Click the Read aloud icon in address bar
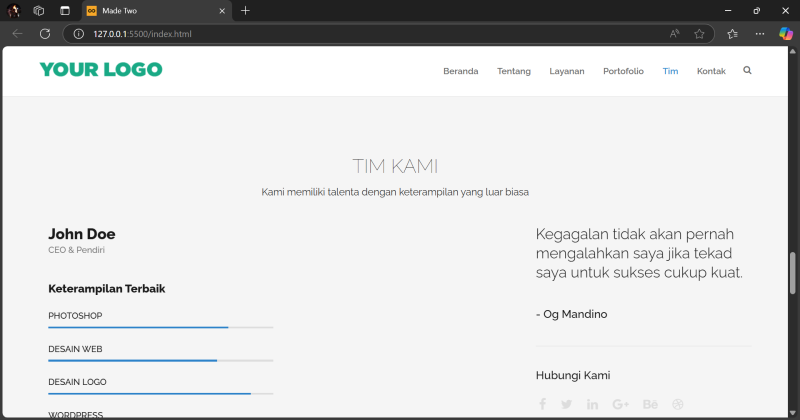 click(x=675, y=33)
